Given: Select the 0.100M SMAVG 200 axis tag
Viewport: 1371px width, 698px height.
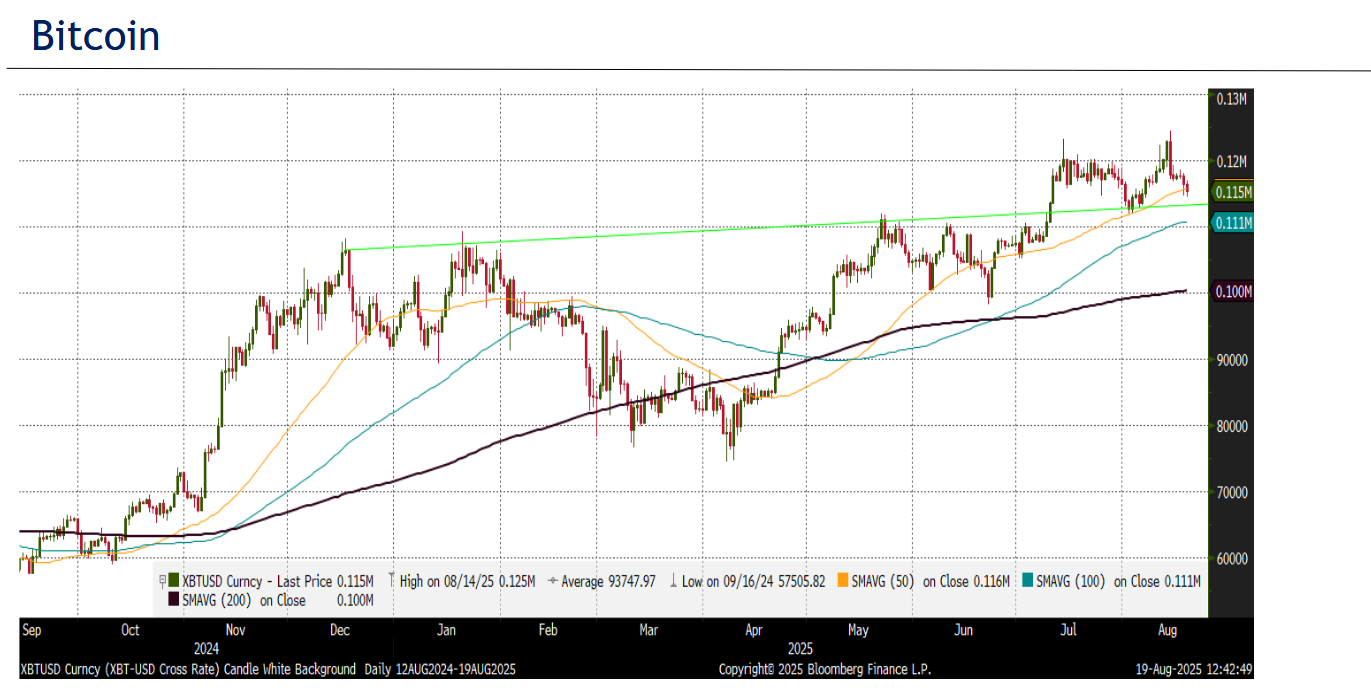Looking at the screenshot, I should click(1233, 292).
